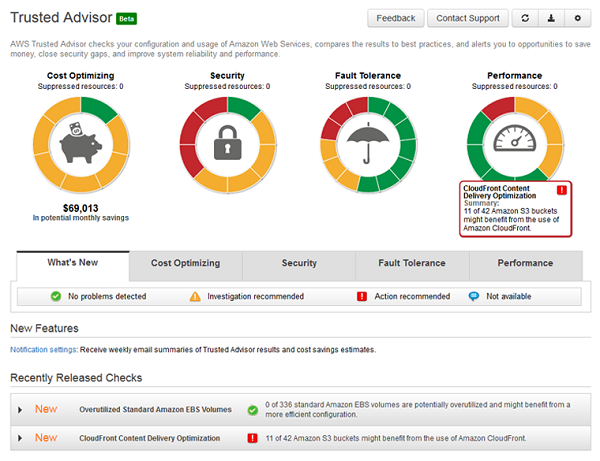Viewport: 600px width, 461px height.
Task: Click row text '11 of 42 Amazon S3 buckets'
Action: 396,438
